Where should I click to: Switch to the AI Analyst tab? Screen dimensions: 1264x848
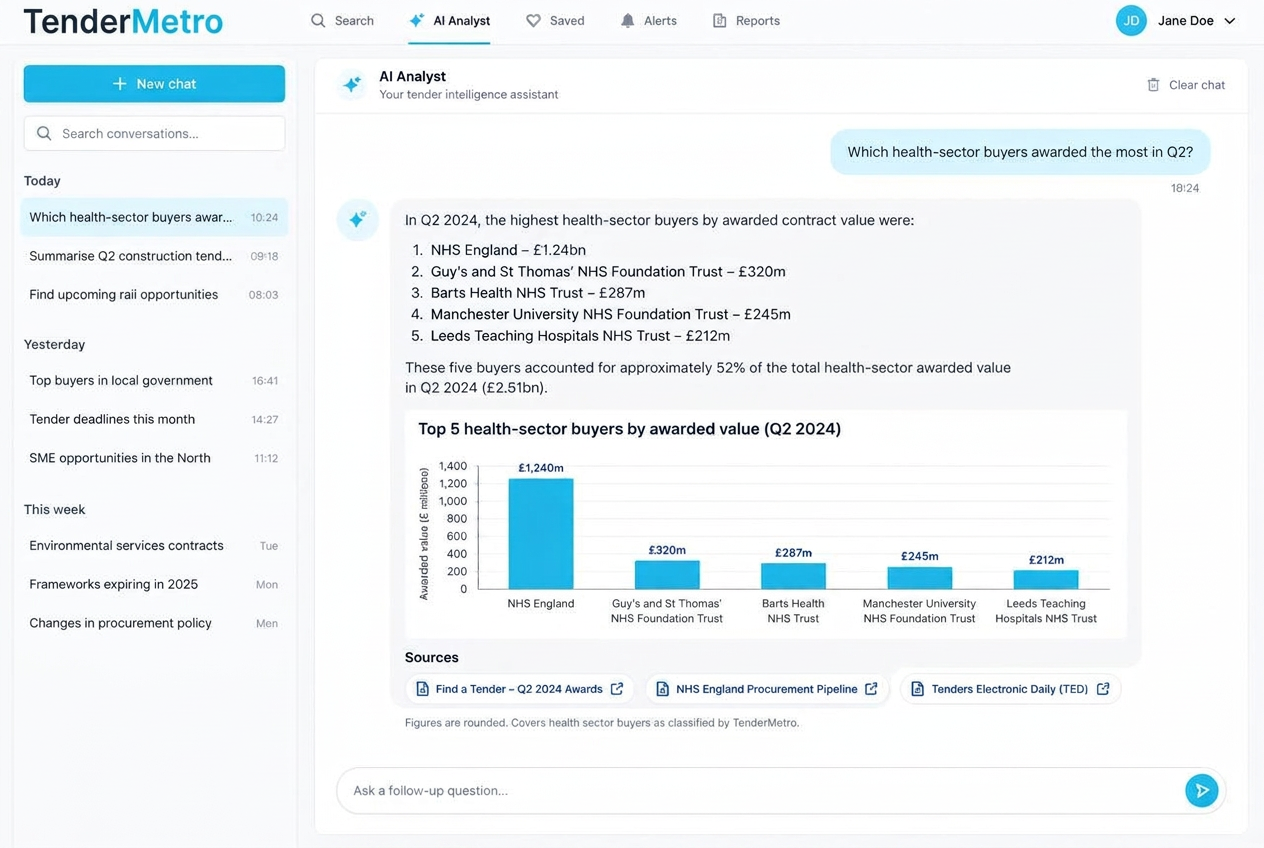tap(449, 21)
